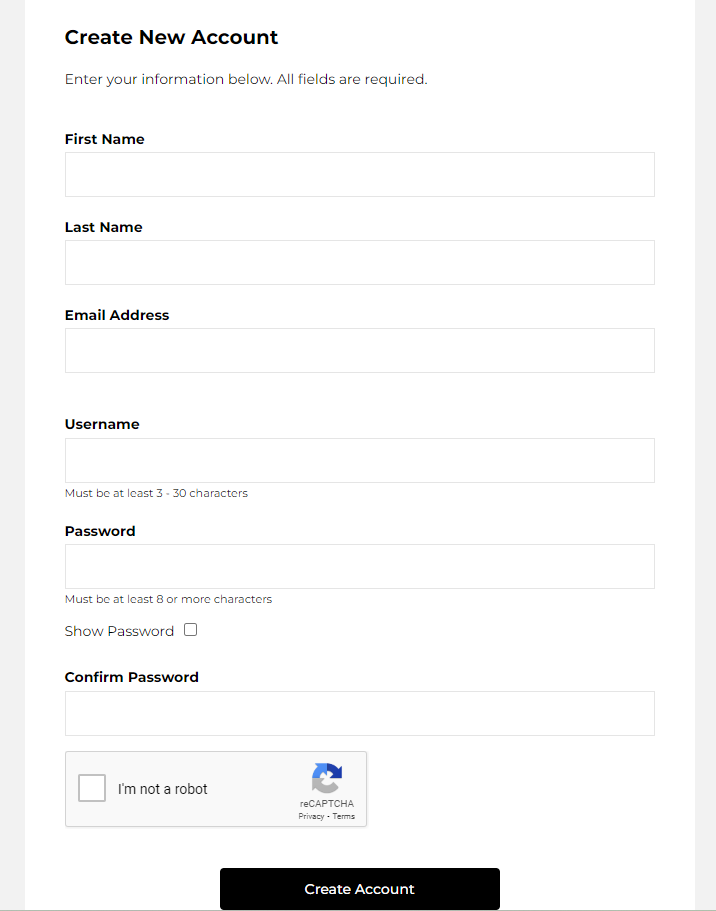
Task: Open the reCAPTCHA Privacy link
Action: [x=311, y=816]
